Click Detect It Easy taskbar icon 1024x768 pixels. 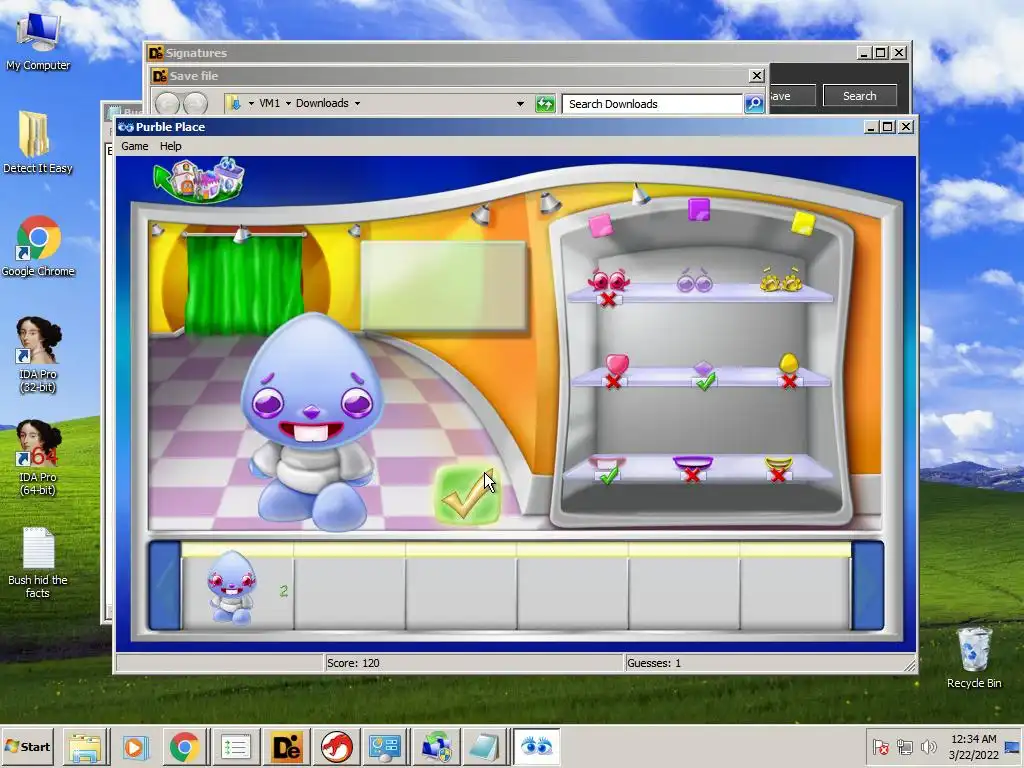click(286, 746)
